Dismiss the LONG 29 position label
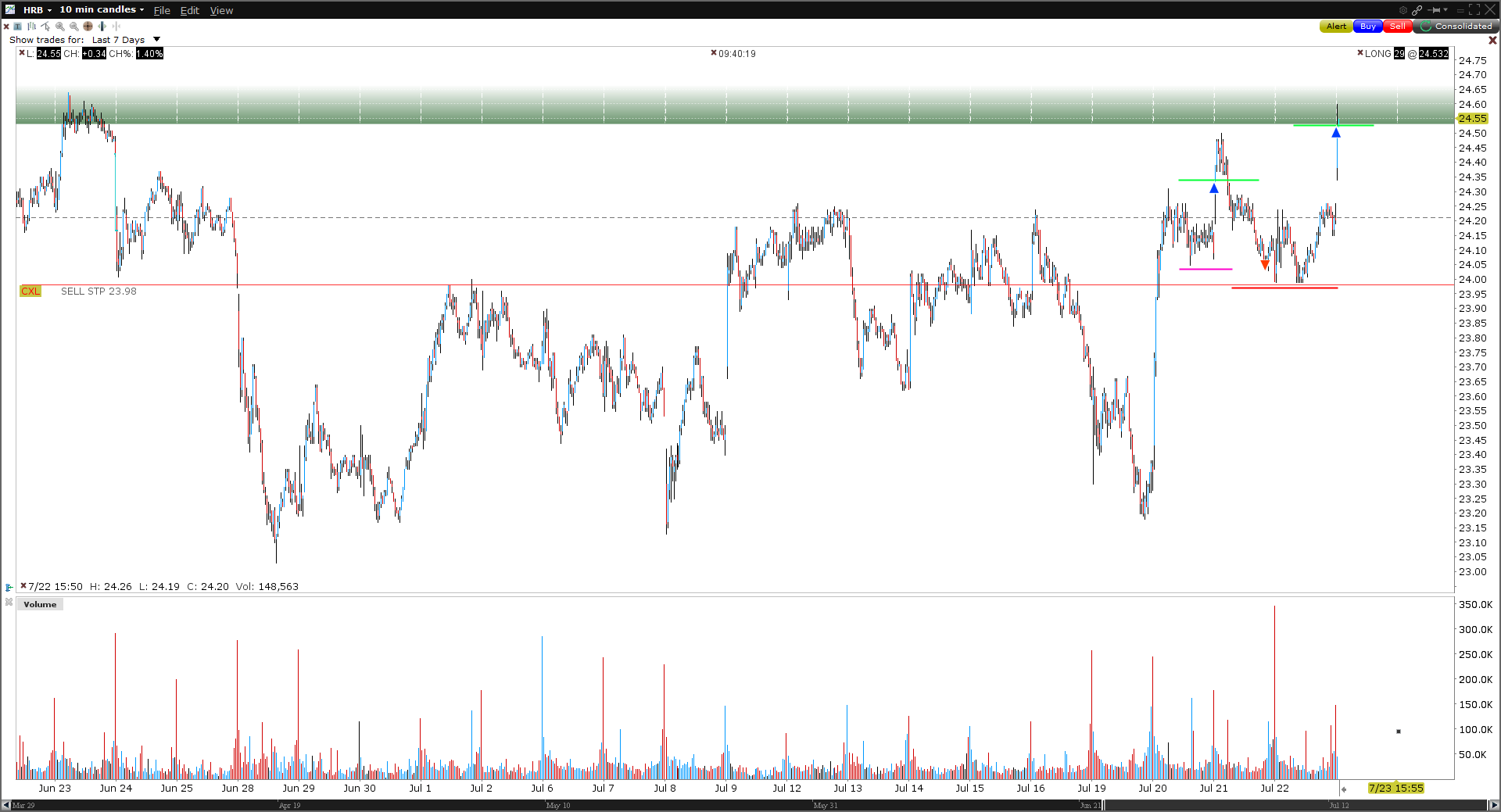Viewport: 1501px width, 812px height. [1360, 53]
